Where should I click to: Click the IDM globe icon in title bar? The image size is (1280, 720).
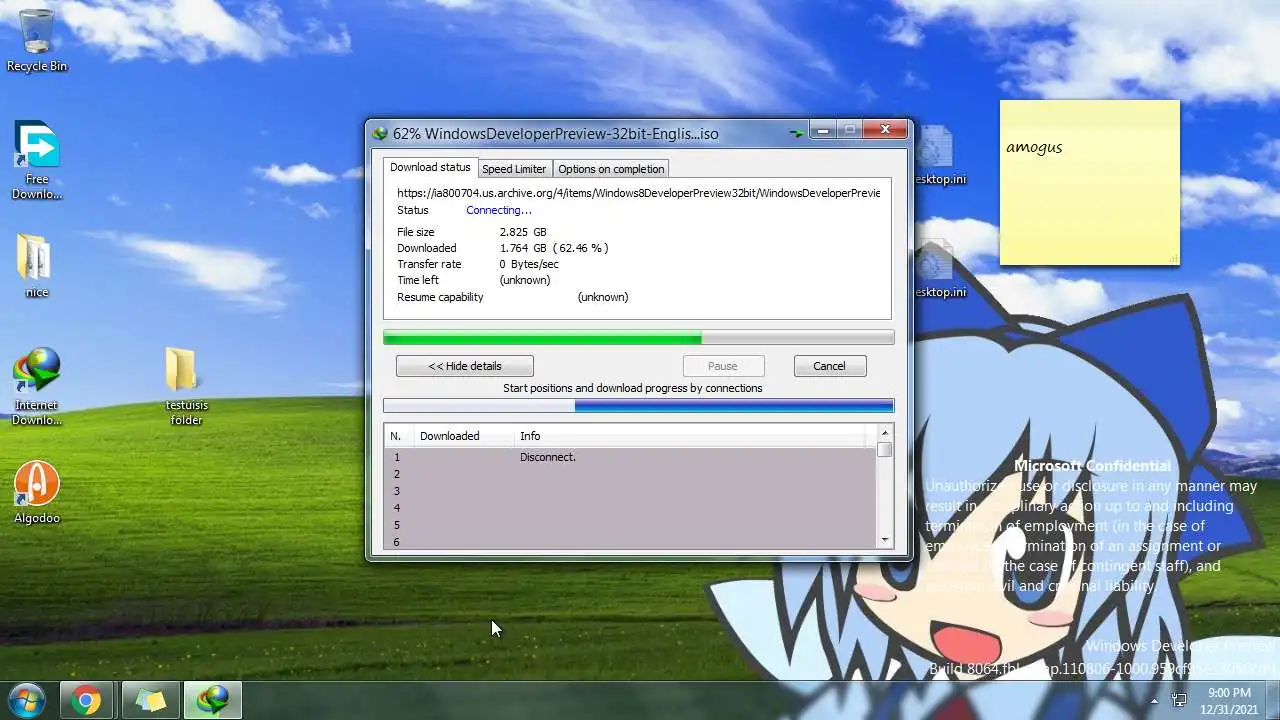pos(380,133)
